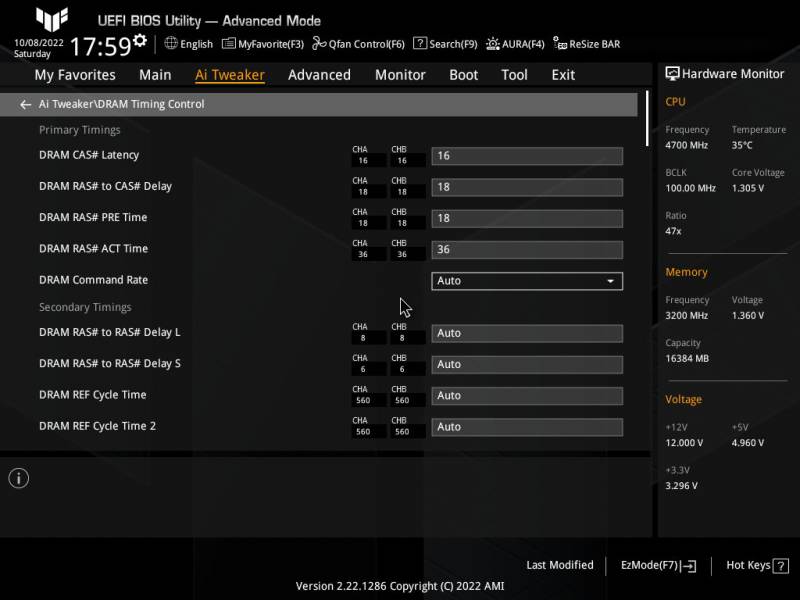Click the back arrow in the breadcrumb
Image resolution: width=800 pixels, height=600 pixels.
tap(25, 105)
